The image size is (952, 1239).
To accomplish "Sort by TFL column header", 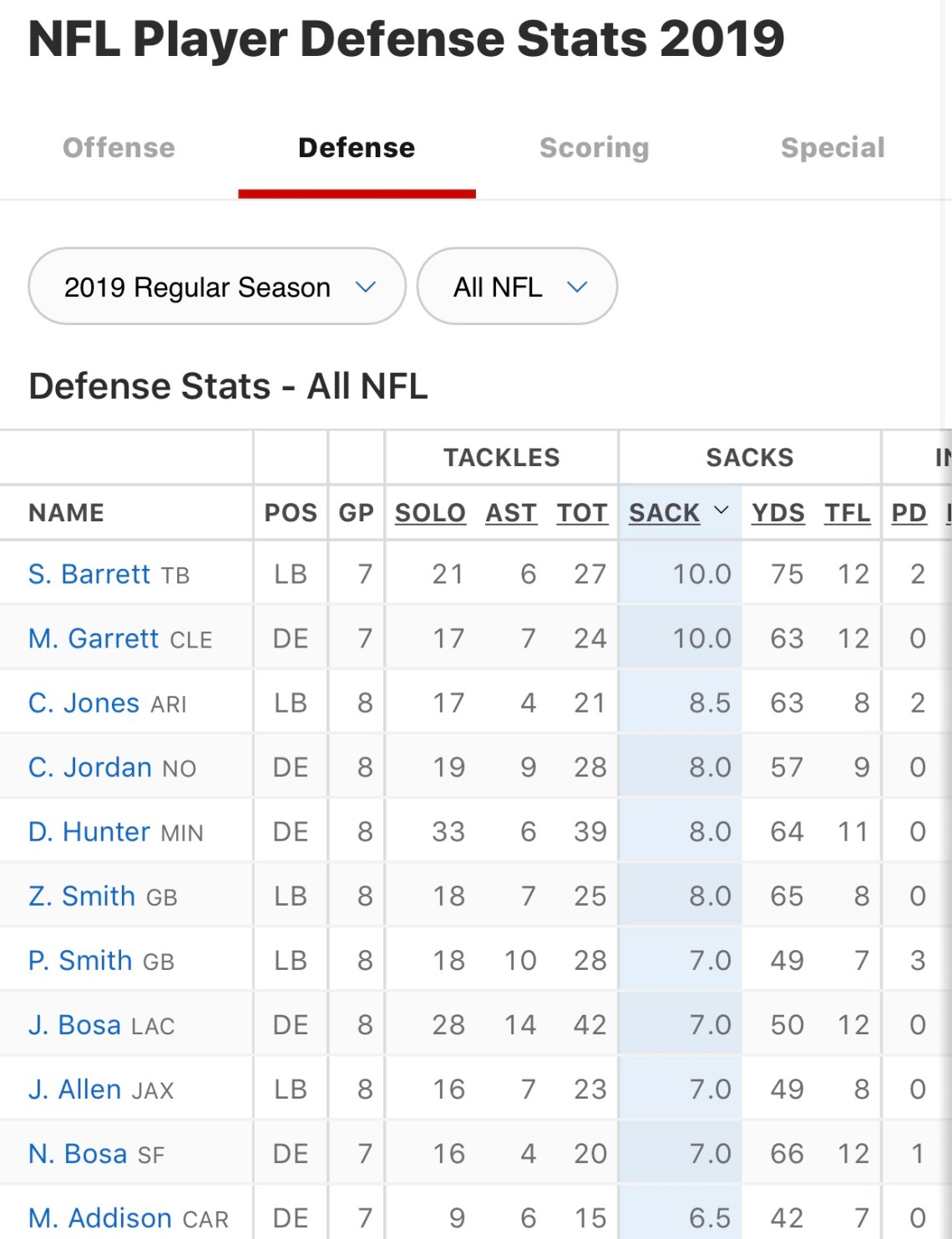I will (x=847, y=512).
